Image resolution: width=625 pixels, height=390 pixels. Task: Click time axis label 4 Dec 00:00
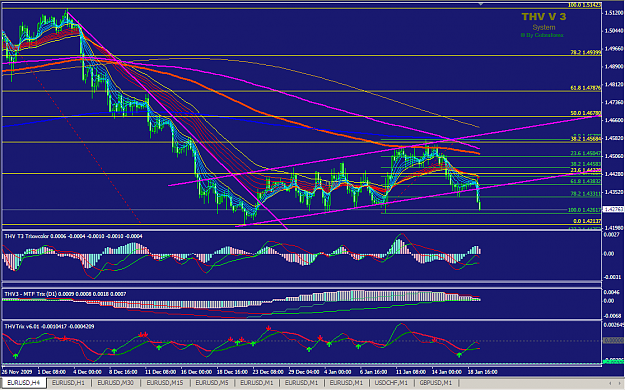pyautogui.click(x=88, y=372)
